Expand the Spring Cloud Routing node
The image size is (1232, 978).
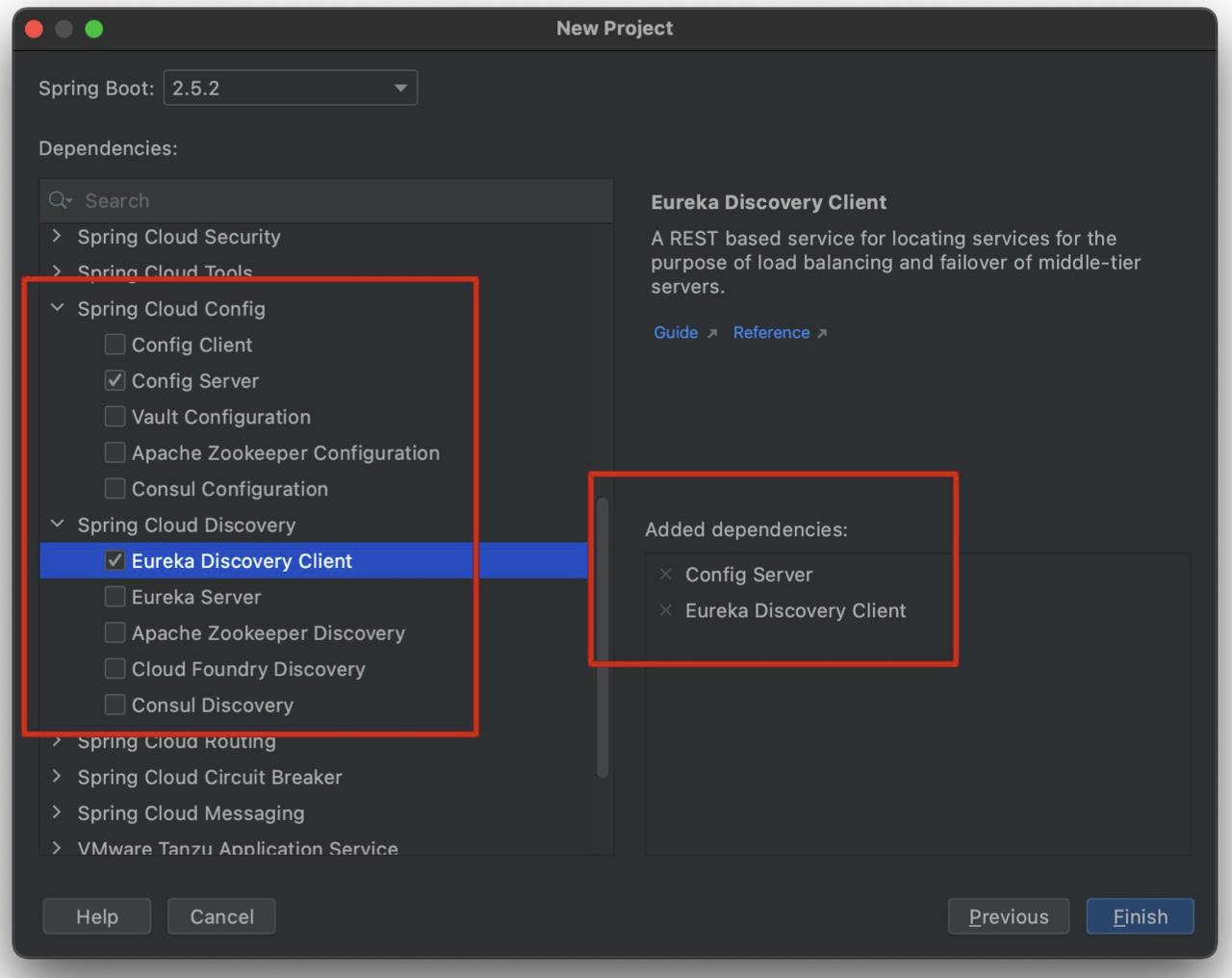click(57, 741)
